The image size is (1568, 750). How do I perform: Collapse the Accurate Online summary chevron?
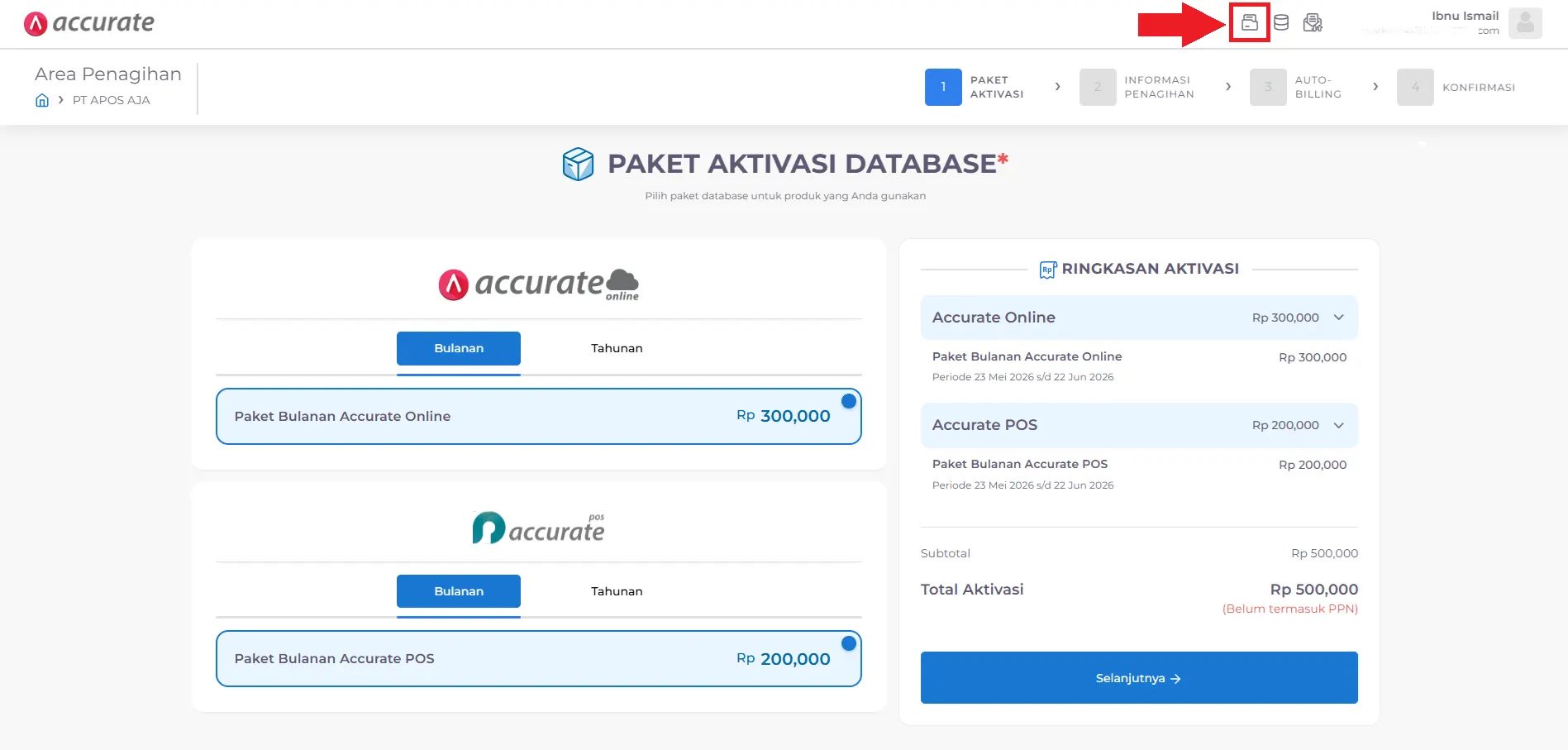1339,318
